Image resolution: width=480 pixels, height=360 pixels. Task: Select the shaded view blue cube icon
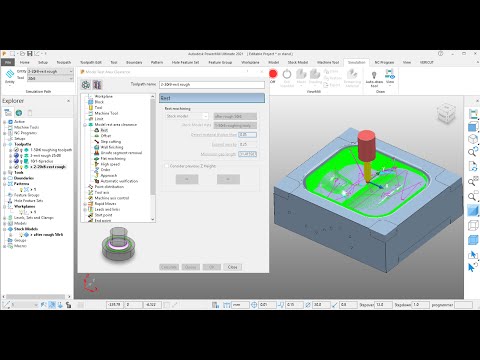pyautogui.click(x=473, y=210)
